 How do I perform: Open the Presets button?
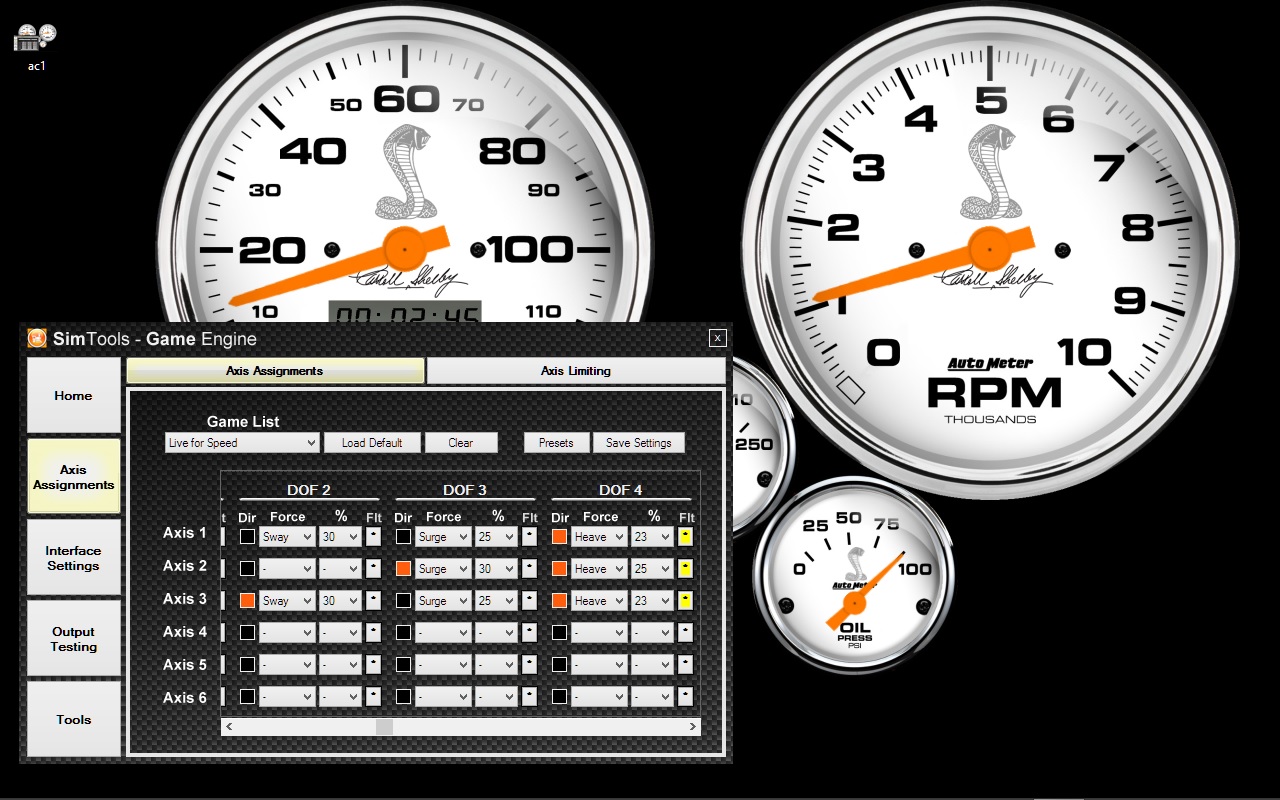click(556, 443)
